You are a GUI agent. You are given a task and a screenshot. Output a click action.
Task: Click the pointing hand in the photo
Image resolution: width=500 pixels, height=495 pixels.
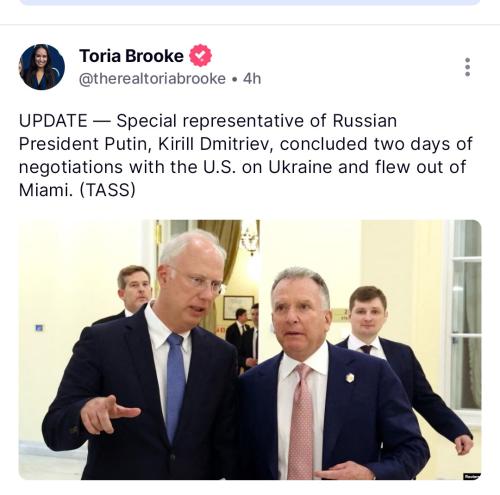[x=108, y=413]
